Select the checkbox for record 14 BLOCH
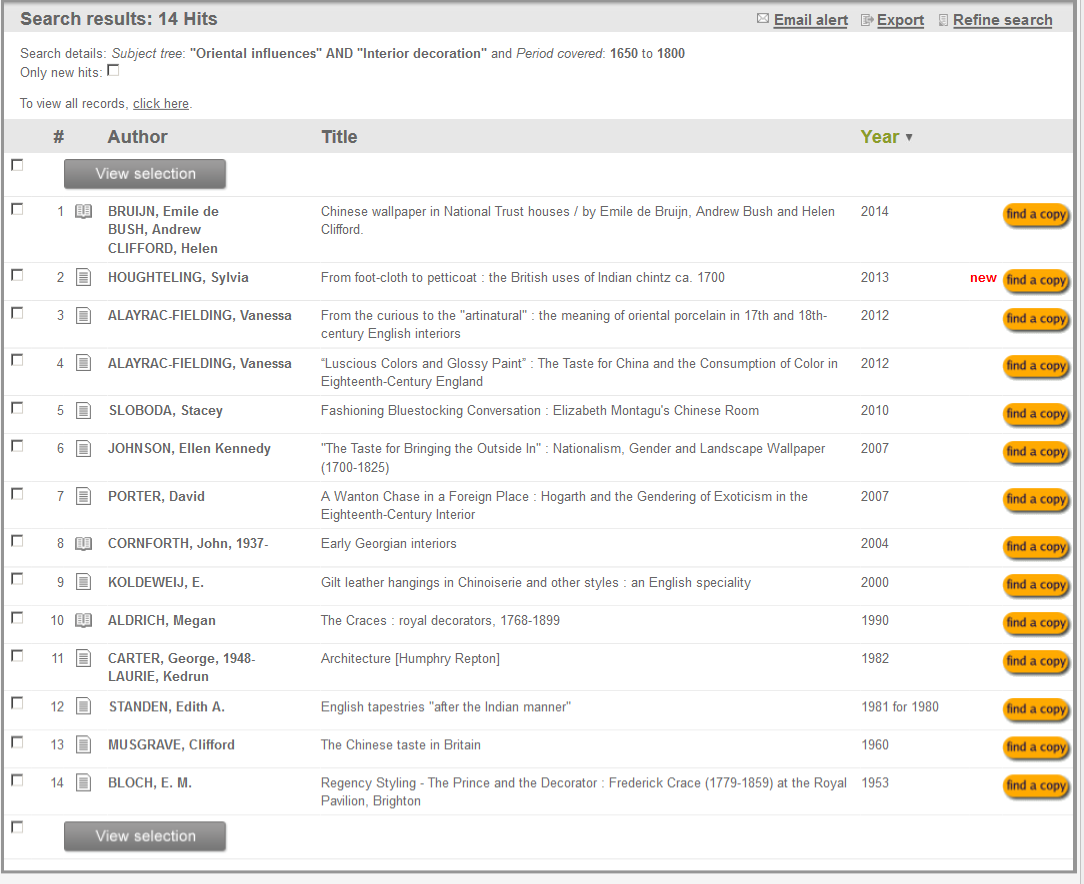 click(17, 780)
